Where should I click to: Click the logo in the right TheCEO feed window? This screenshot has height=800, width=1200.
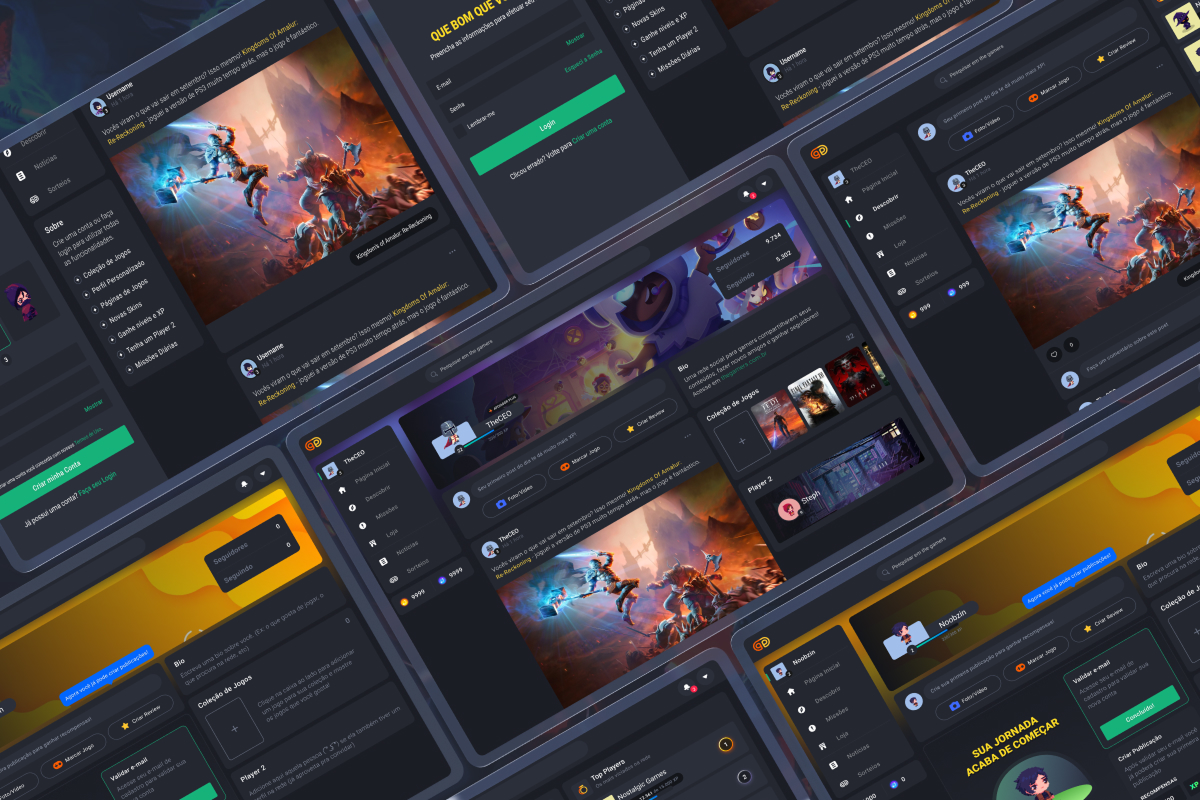[819, 152]
